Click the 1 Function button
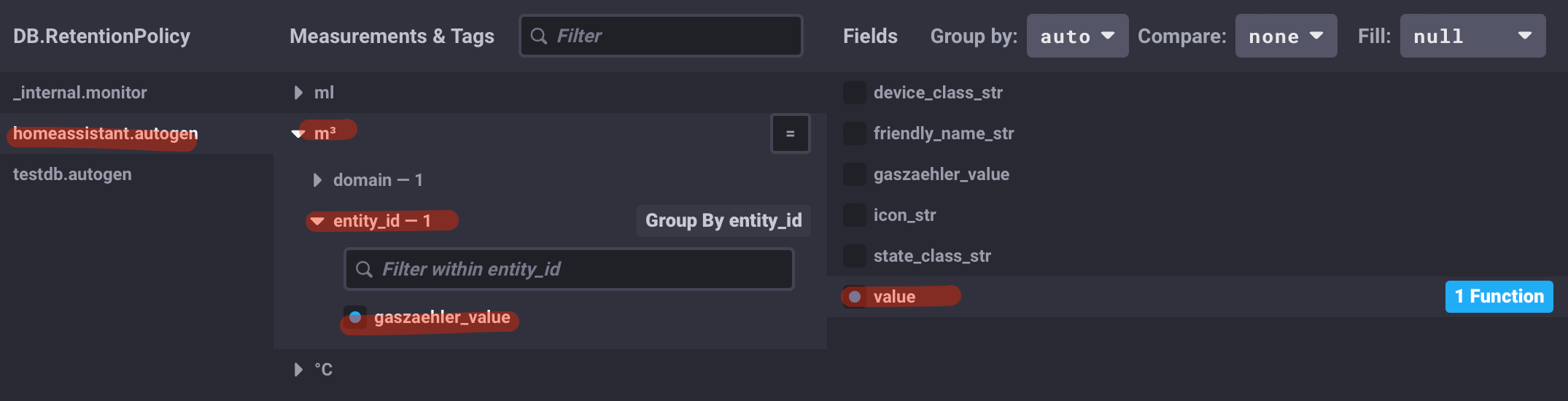The width and height of the screenshot is (1568, 401). [1499, 297]
